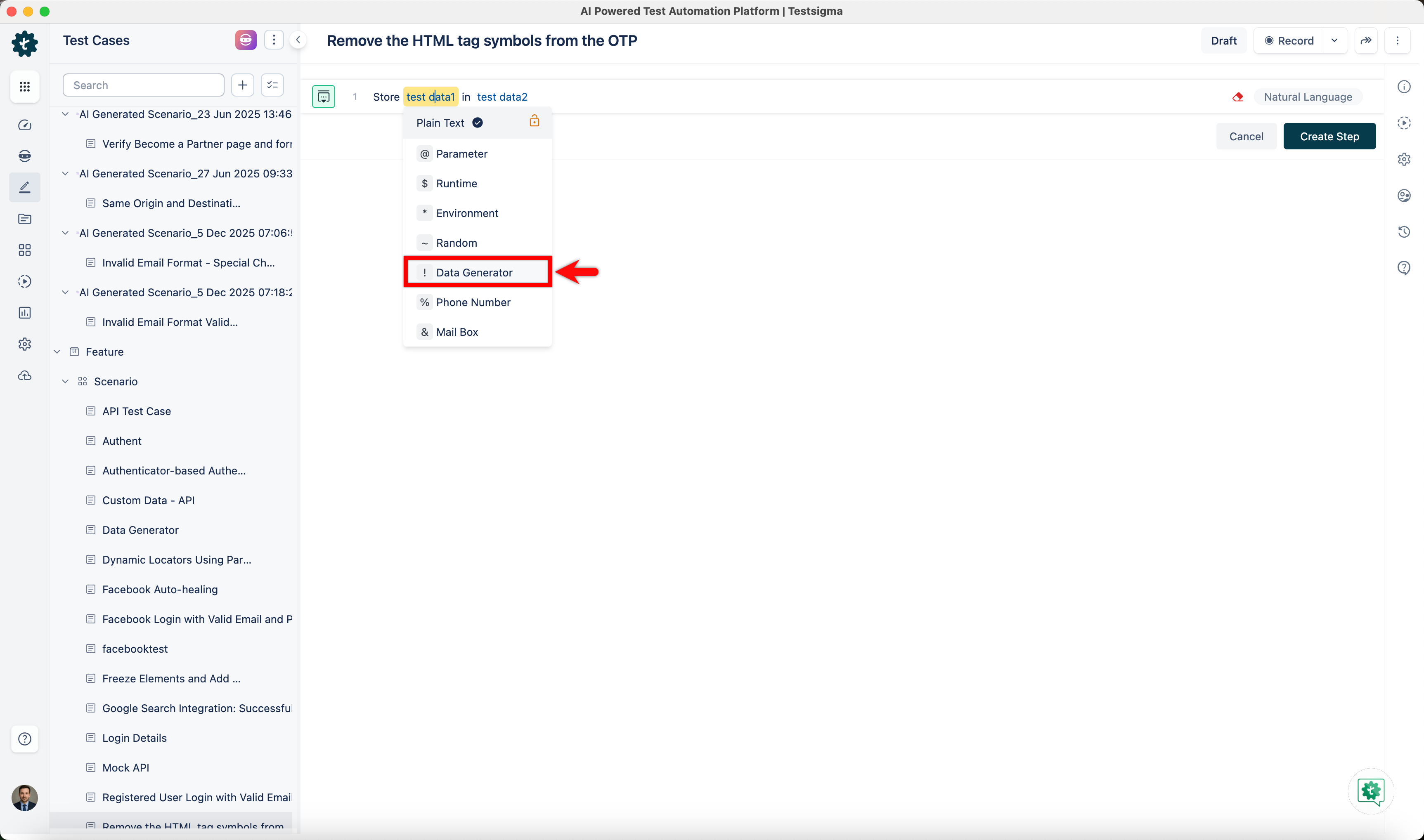The height and width of the screenshot is (840, 1424).
Task: Click the history clock icon on right rail
Action: click(1404, 231)
